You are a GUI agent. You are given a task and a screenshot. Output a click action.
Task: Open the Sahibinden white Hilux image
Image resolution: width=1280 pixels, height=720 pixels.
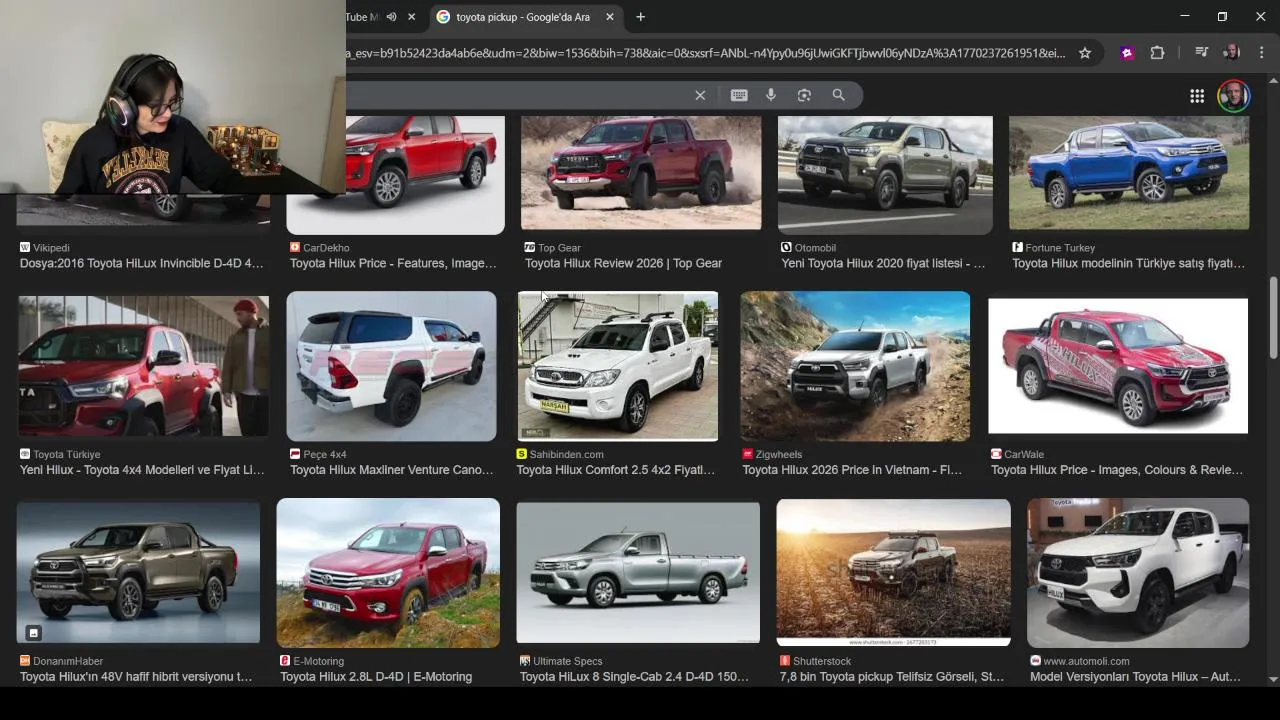click(618, 366)
